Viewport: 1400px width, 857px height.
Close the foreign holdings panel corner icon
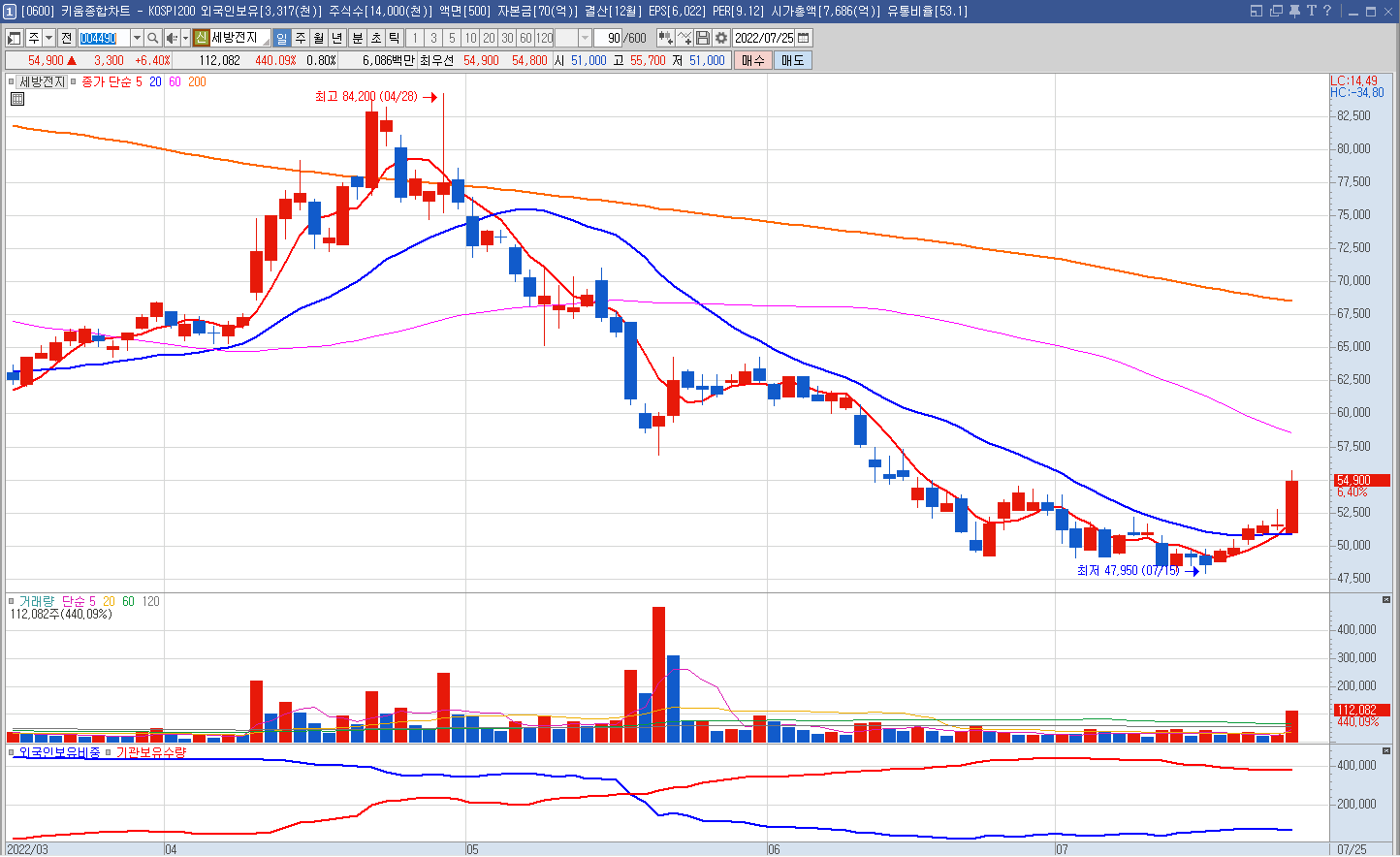click(1386, 751)
